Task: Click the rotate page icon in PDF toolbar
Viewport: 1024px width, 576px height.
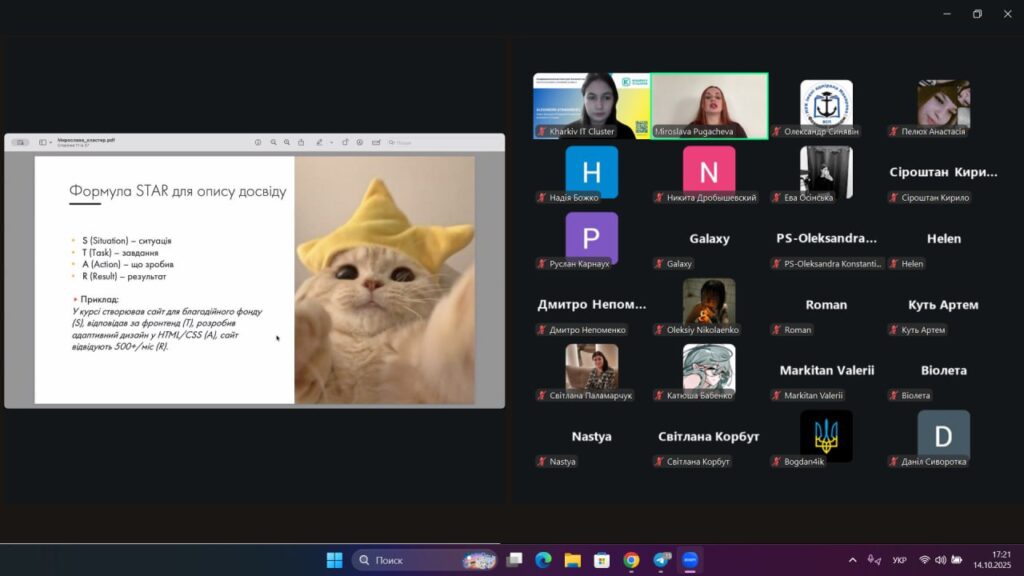Action: [x=346, y=142]
